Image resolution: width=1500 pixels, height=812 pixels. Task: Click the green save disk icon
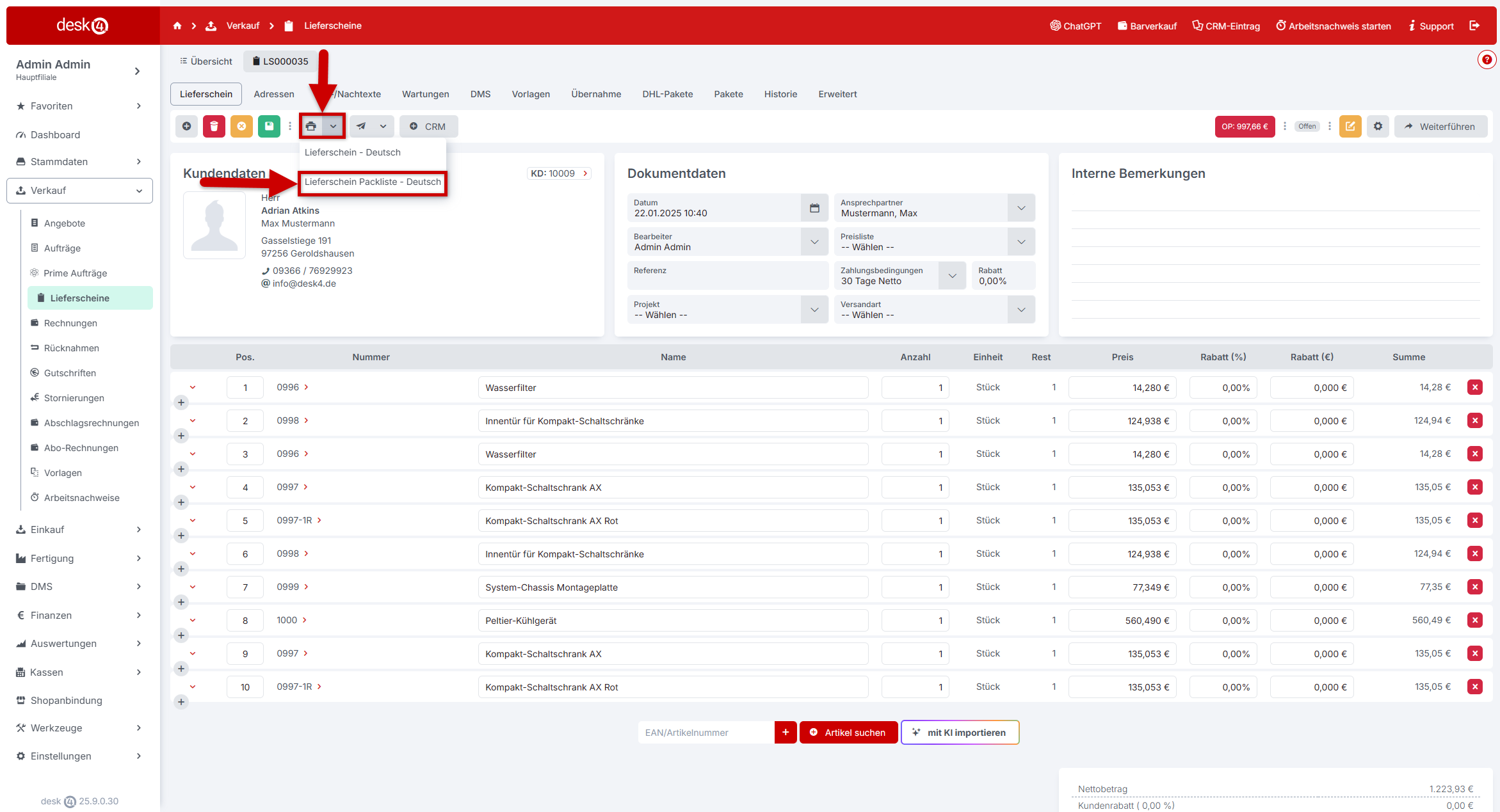[x=269, y=126]
